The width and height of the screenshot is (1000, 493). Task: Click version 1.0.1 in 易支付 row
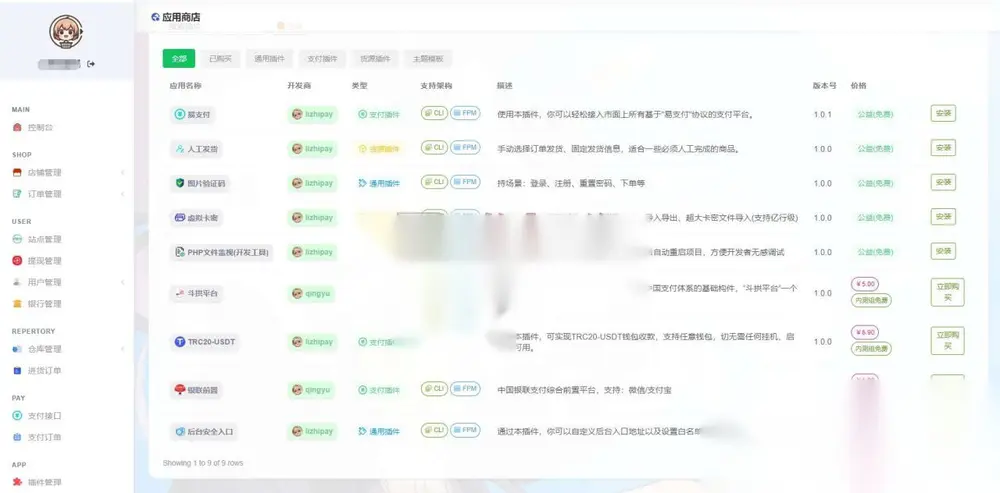[823, 115]
